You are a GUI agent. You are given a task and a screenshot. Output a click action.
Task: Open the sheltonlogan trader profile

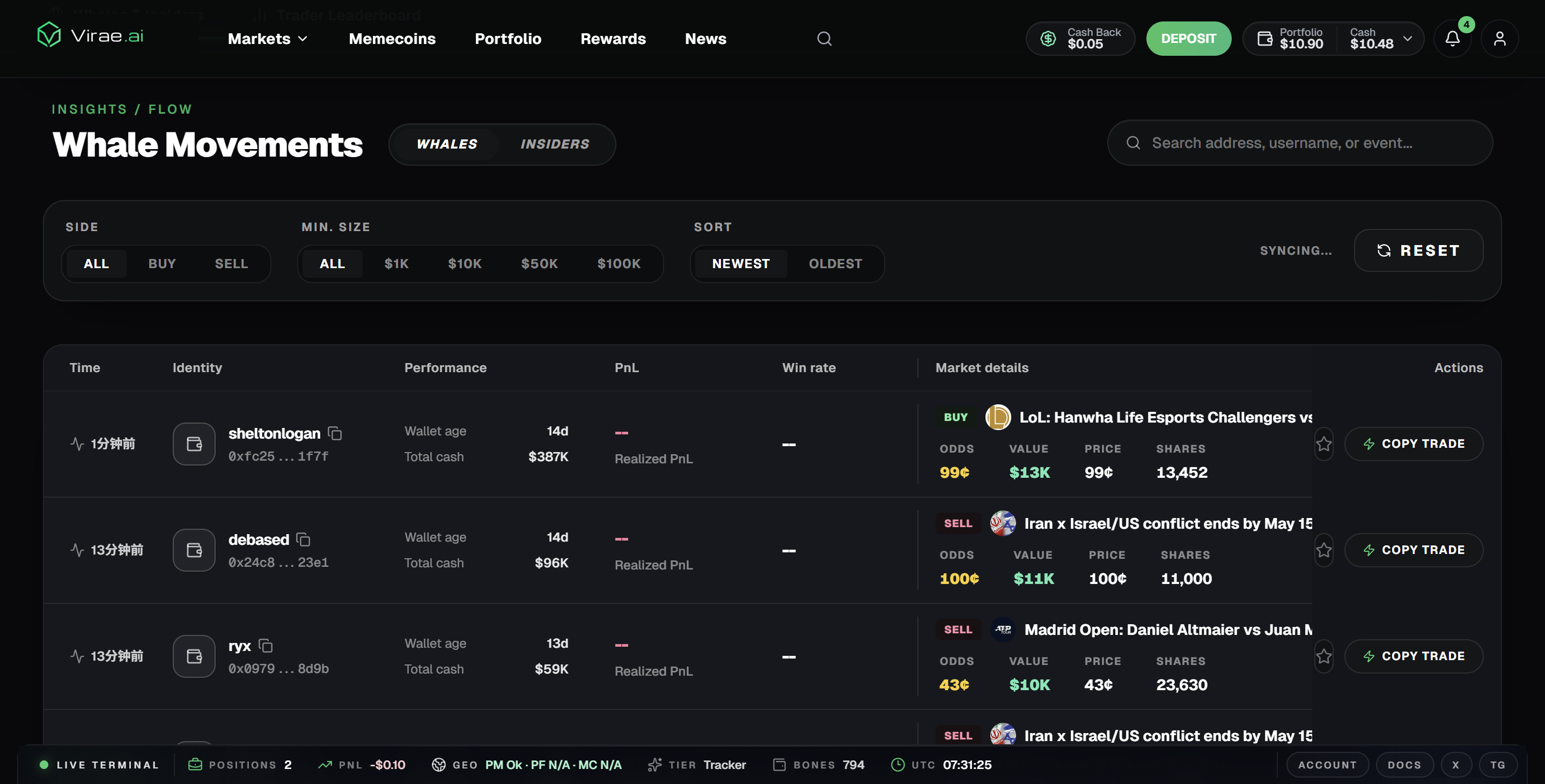pos(274,433)
